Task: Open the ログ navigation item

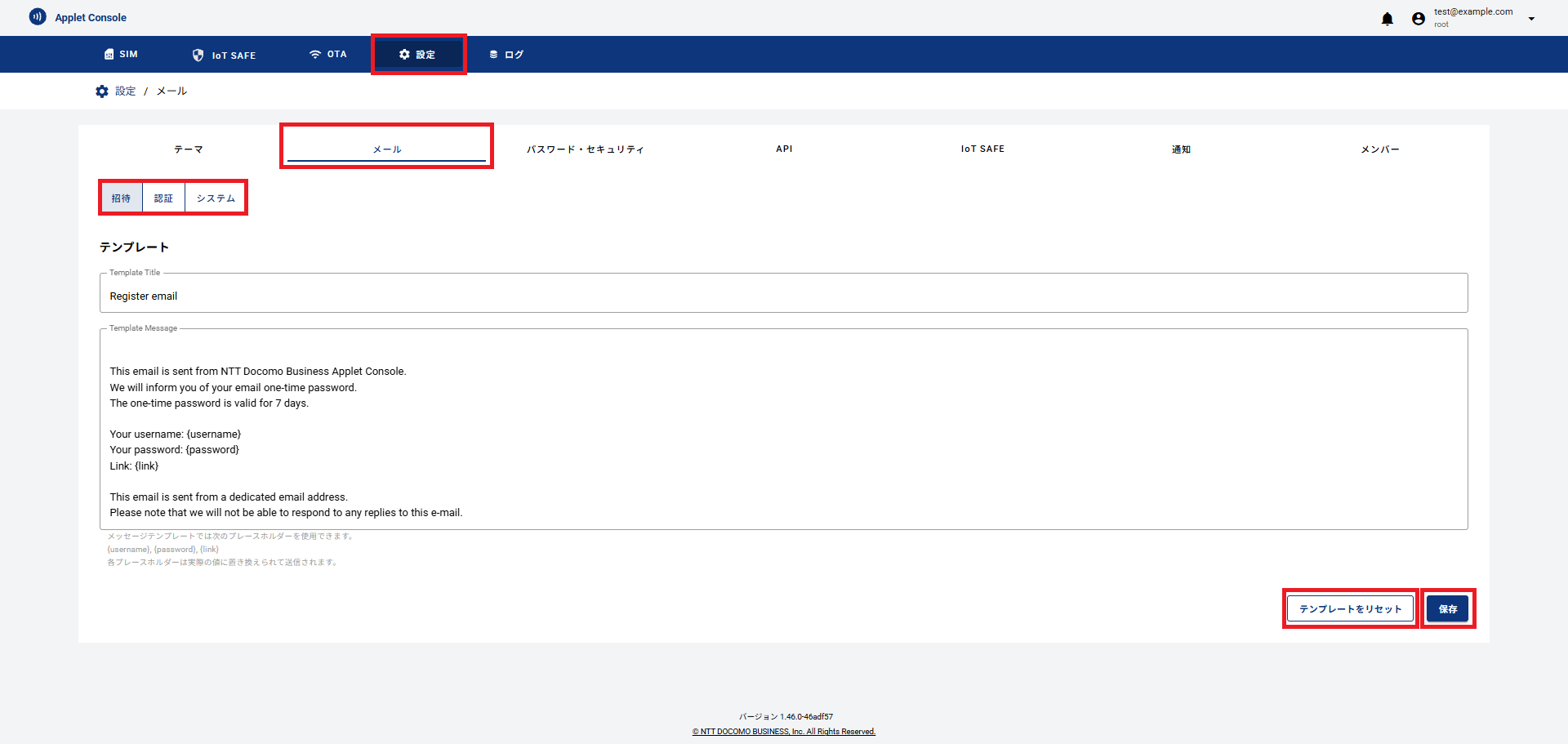Action: coord(506,55)
